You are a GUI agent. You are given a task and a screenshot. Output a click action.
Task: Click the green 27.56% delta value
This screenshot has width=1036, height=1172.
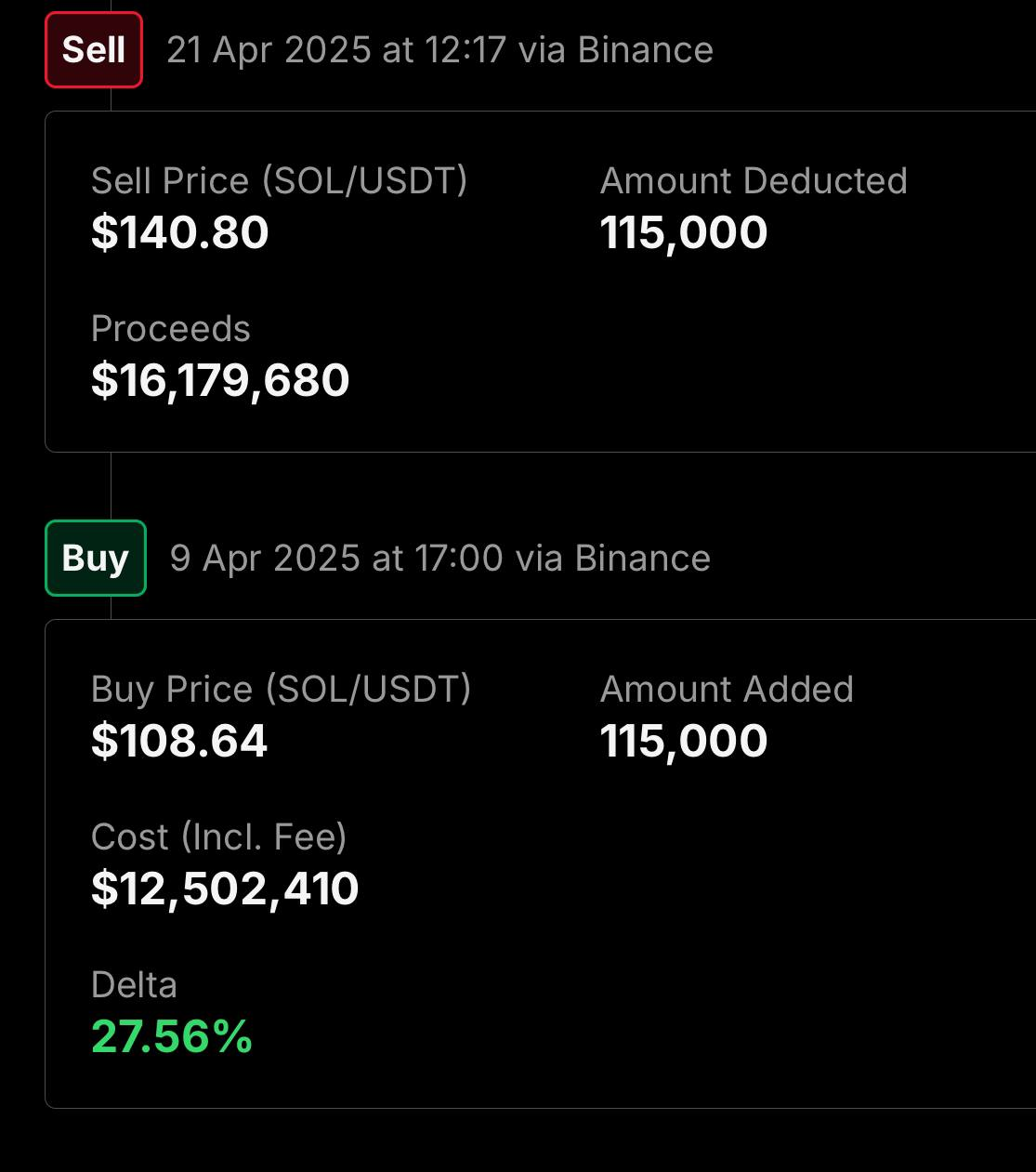coord(172,1036)
